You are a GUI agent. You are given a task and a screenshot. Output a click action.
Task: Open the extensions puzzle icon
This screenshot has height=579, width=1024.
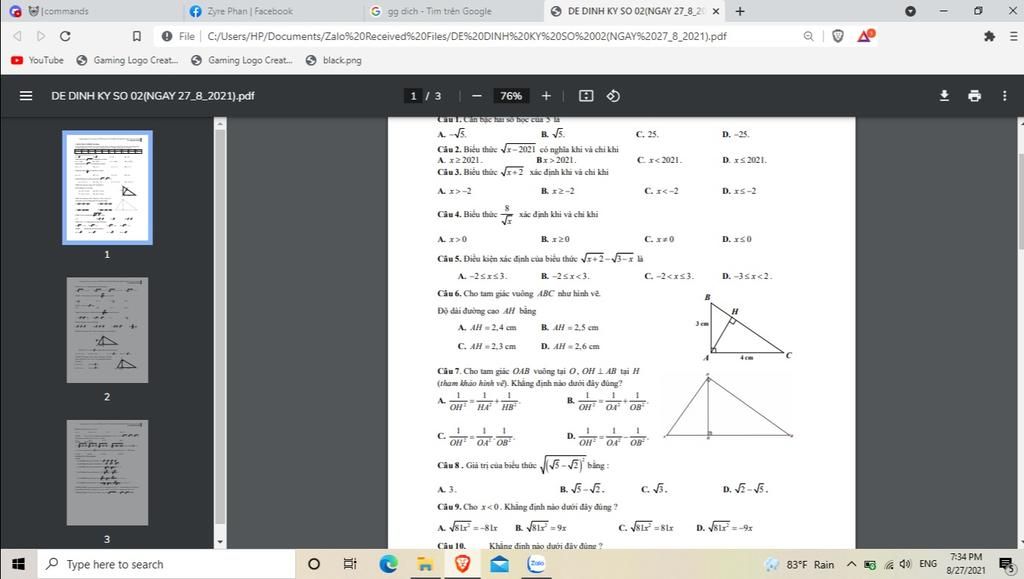989,36
